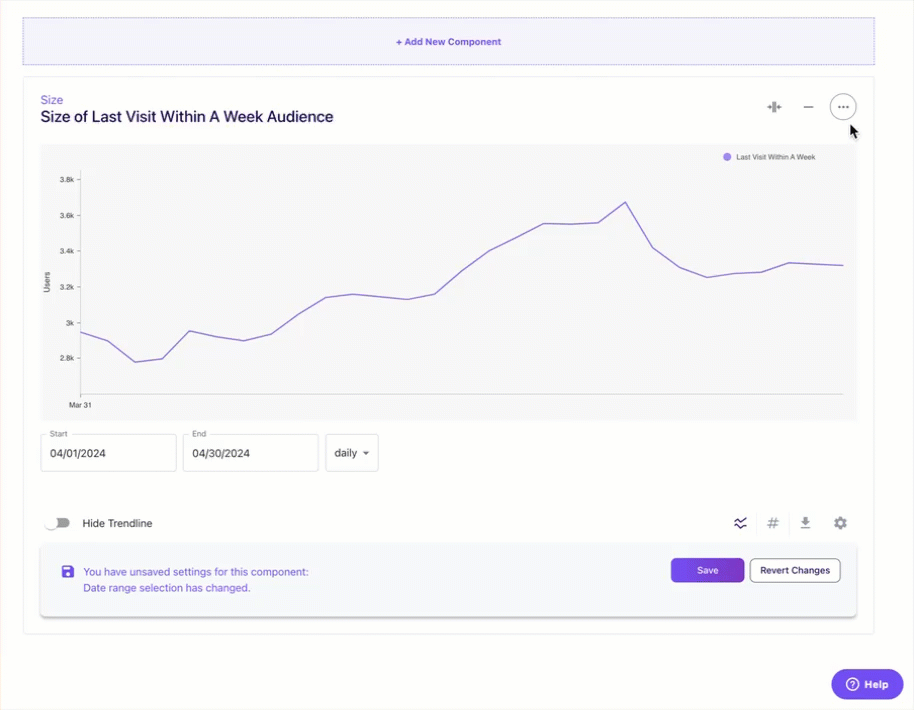Toggle Last Visit Within A Week legend

(769, 157)
